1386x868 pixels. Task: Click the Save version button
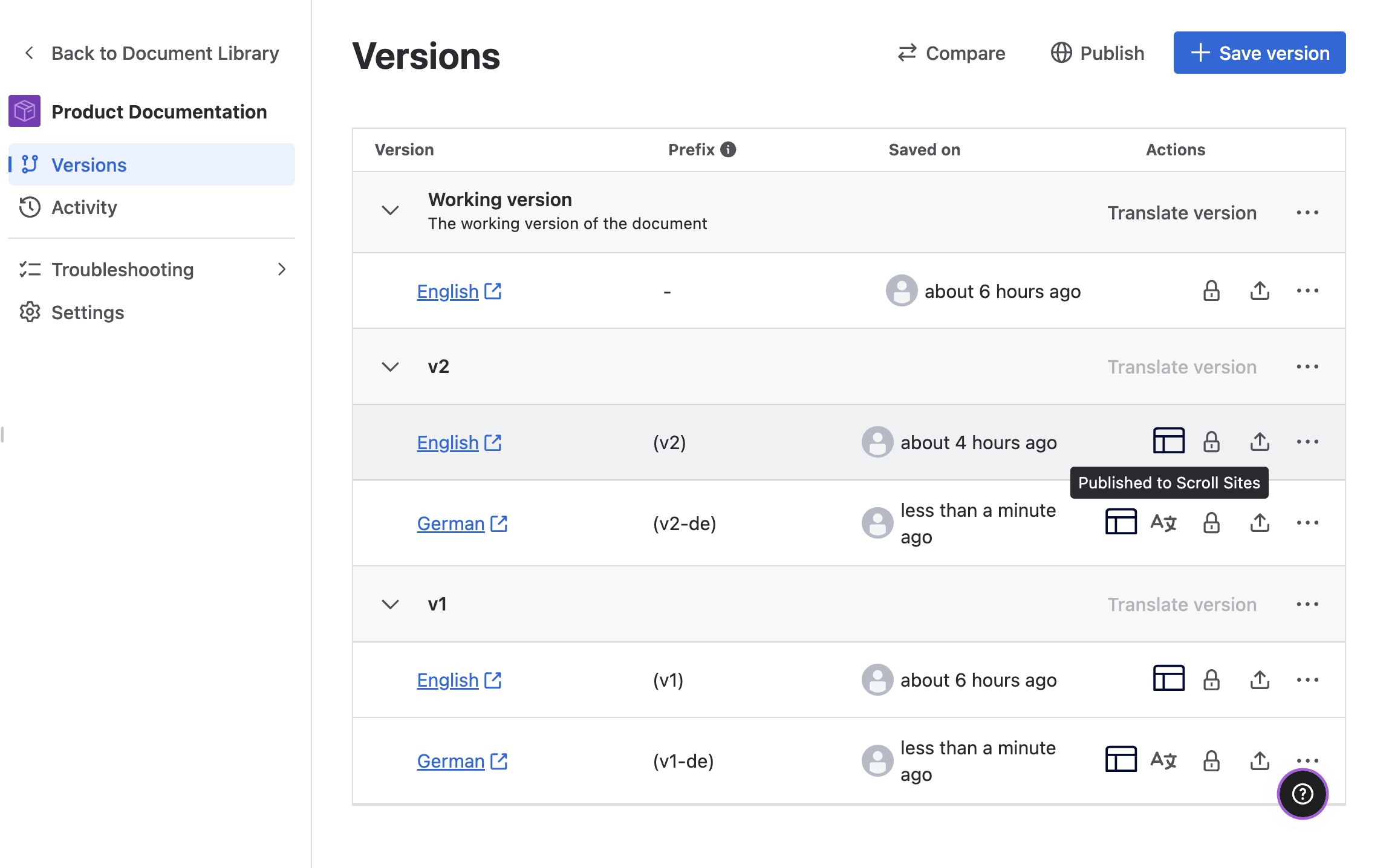click(x=1258, y=53)
